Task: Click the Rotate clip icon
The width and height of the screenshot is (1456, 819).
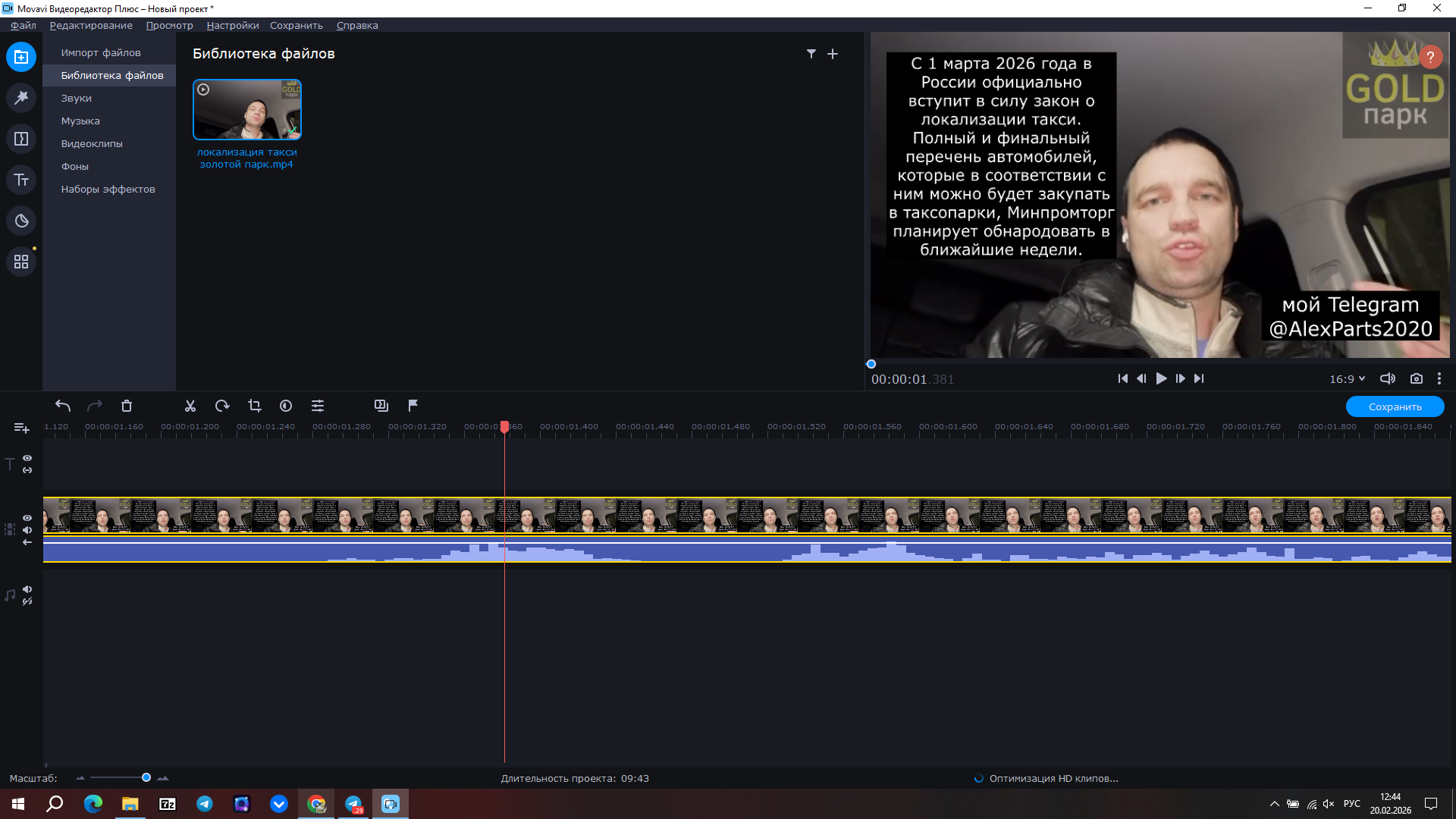Action: (x=222, y=406)
